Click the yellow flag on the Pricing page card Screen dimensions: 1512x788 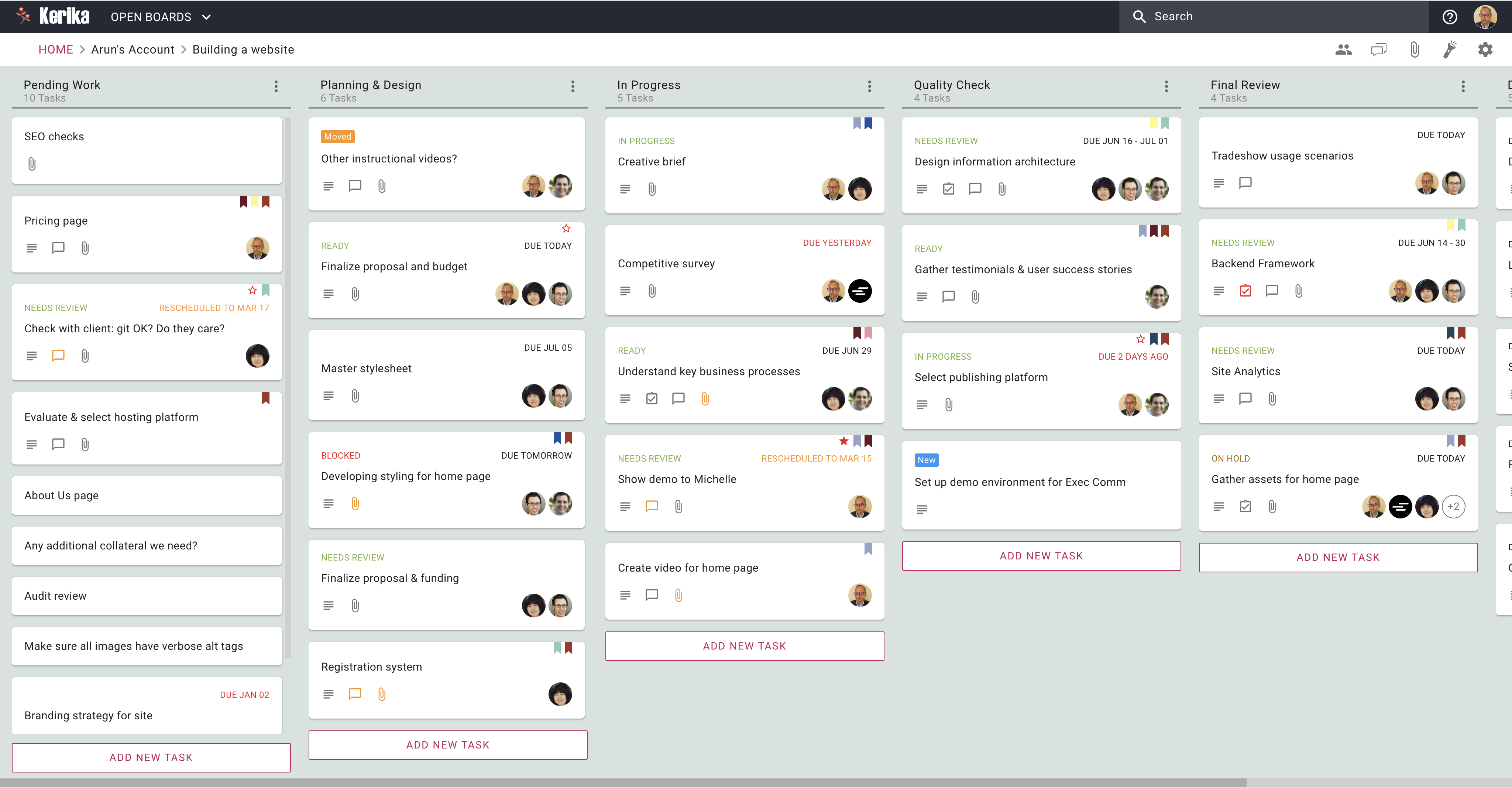(254, 201)
